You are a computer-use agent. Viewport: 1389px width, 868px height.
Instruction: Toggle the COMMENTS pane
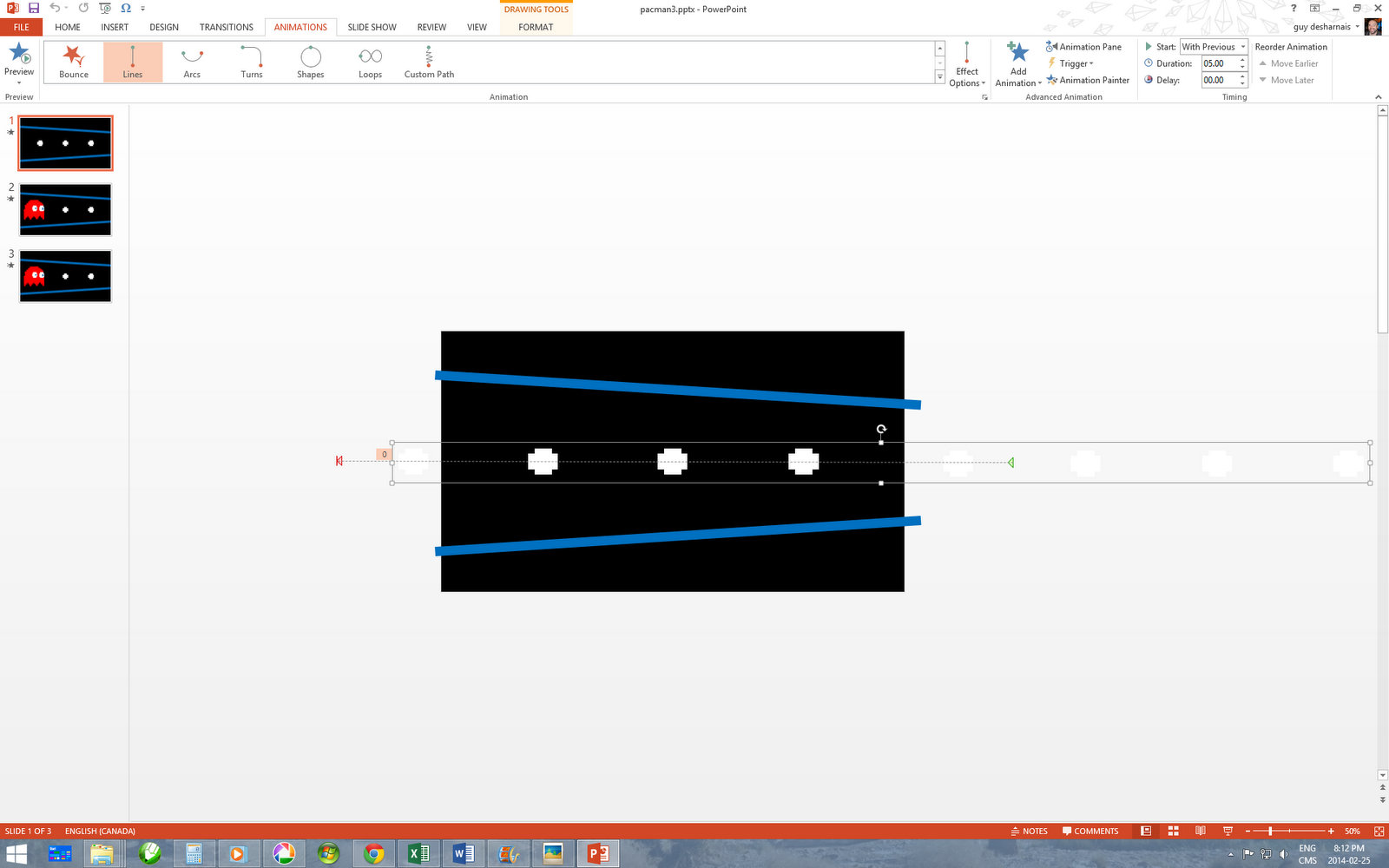coord(1090,831)
